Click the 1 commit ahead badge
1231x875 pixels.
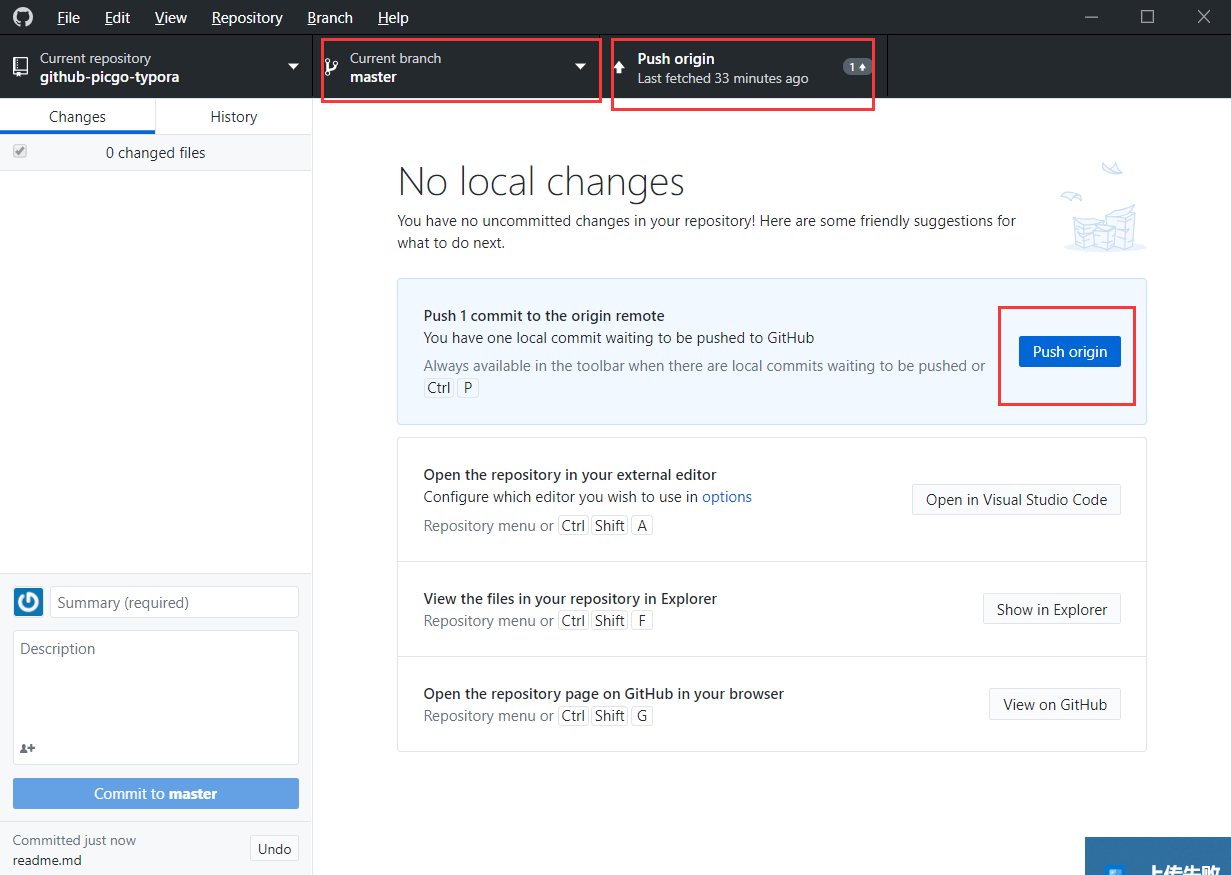tap(857, 67)
